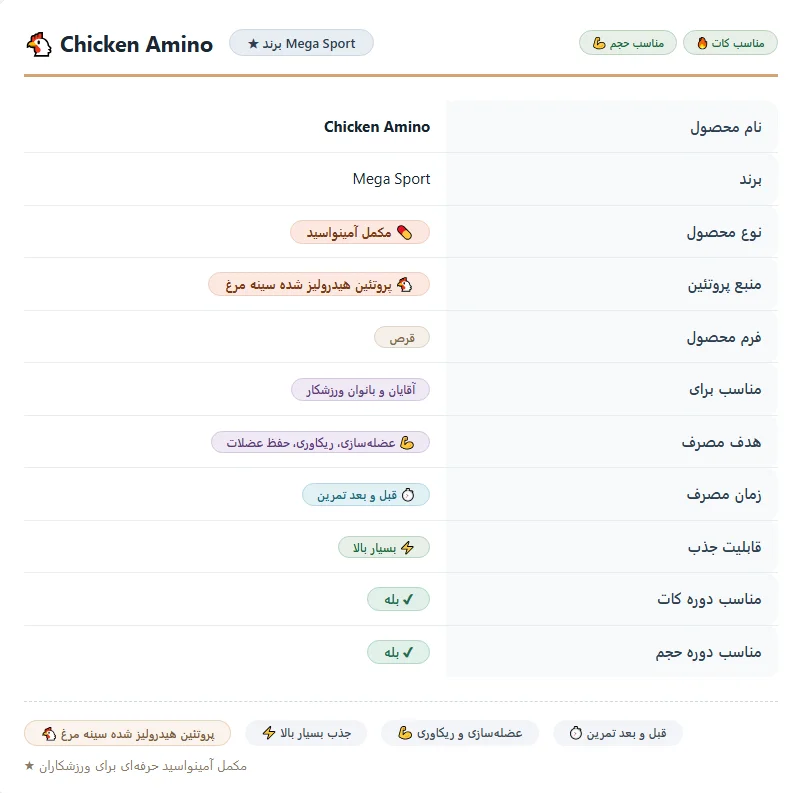
Task: Click the checkmark بله badge for مناسب دوره کات
Action: pyautogui.click(x=398, y=600)
